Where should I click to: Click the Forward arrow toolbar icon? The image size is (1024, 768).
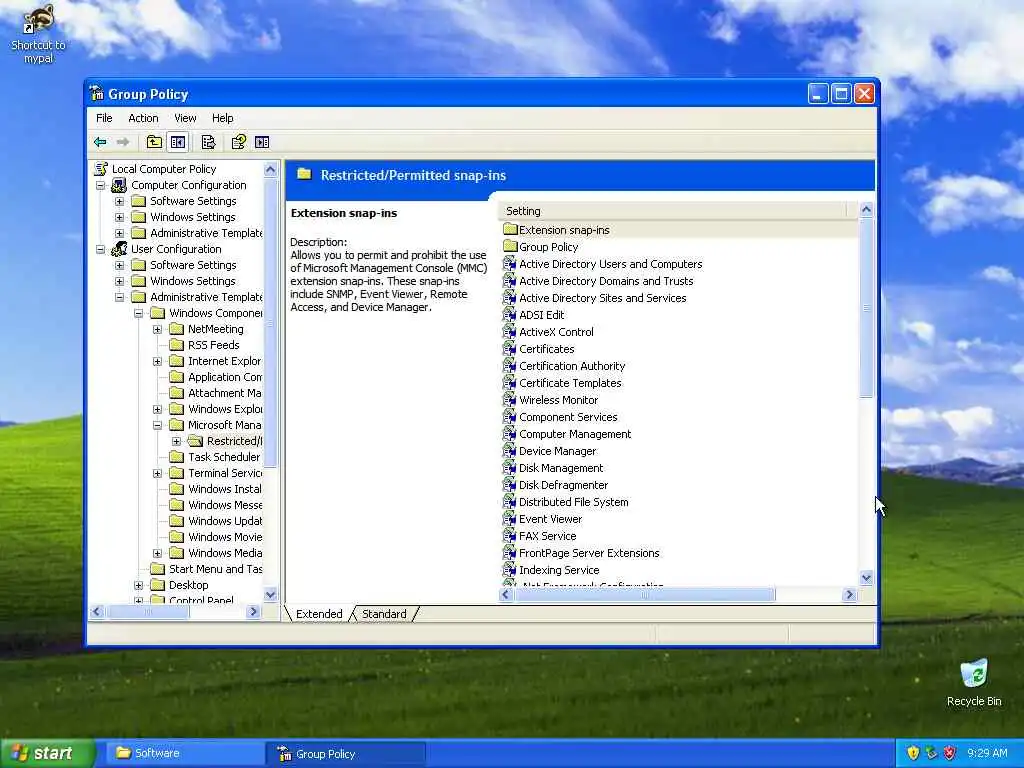(123, 142)
